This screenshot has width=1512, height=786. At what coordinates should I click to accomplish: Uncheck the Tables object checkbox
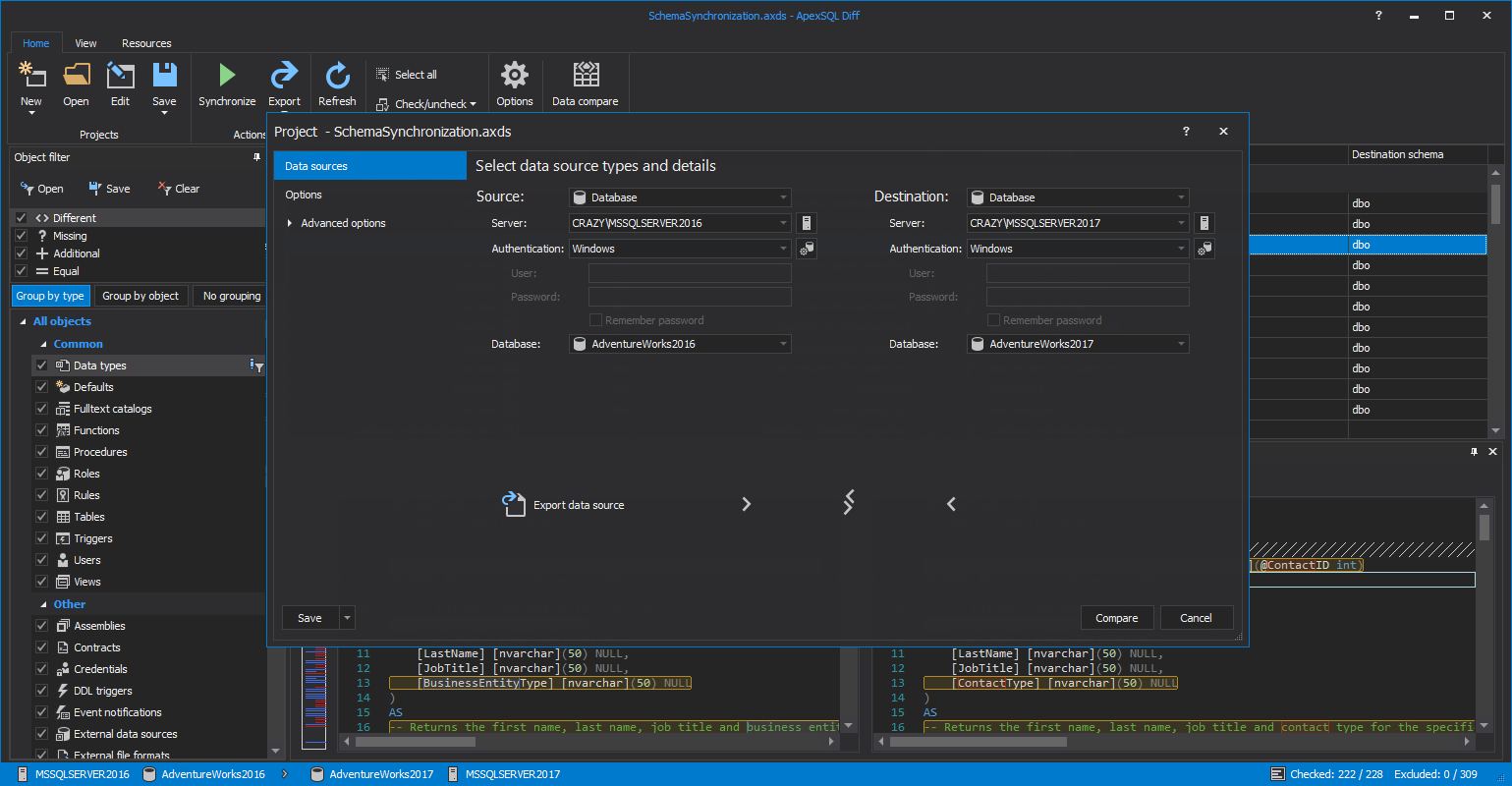coord(41,517)
